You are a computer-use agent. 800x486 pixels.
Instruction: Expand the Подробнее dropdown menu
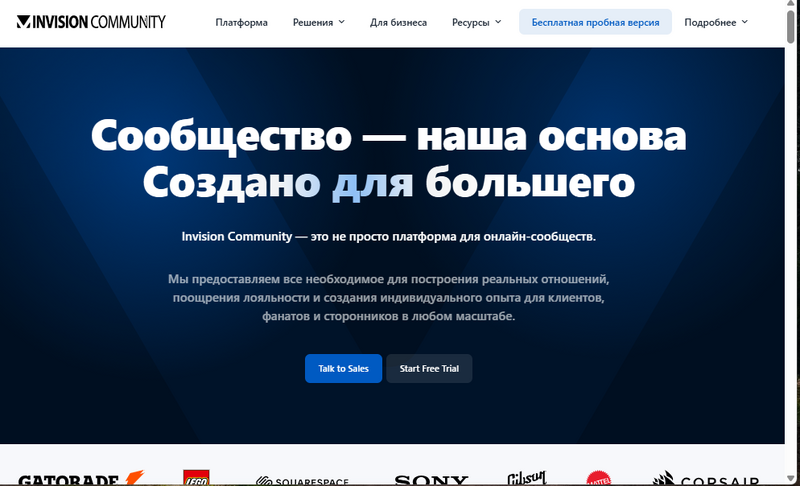[716, 22]
